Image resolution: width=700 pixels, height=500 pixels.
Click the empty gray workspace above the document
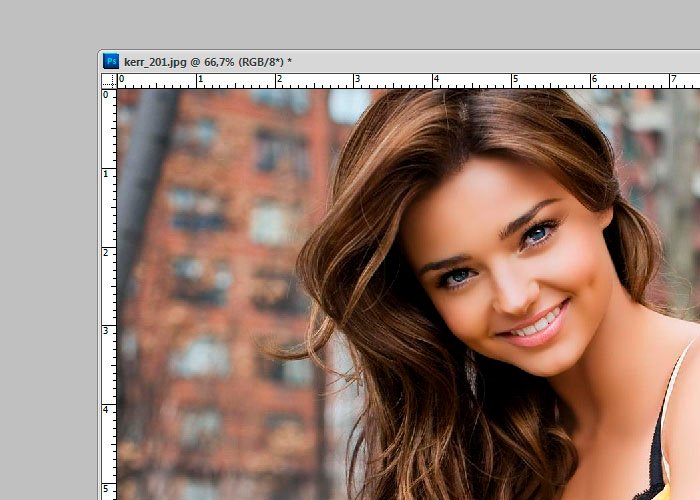[350, 25]
